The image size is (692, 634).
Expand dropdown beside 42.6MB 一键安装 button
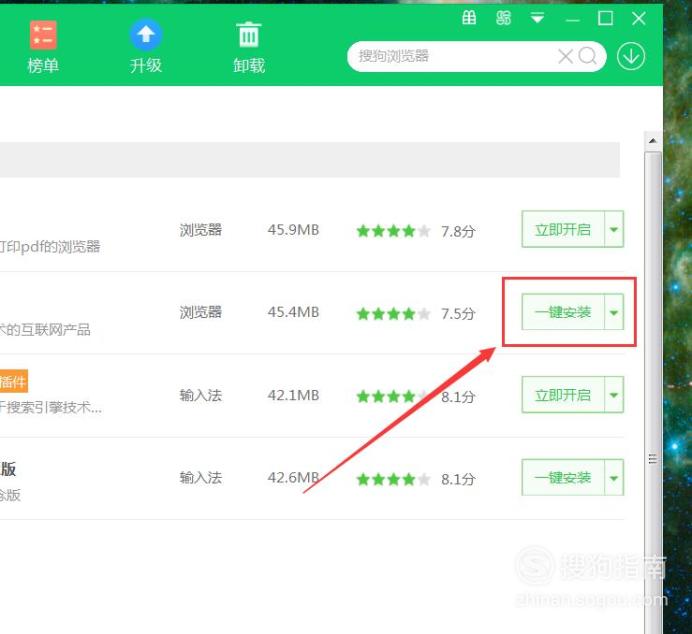coord(614,477)
